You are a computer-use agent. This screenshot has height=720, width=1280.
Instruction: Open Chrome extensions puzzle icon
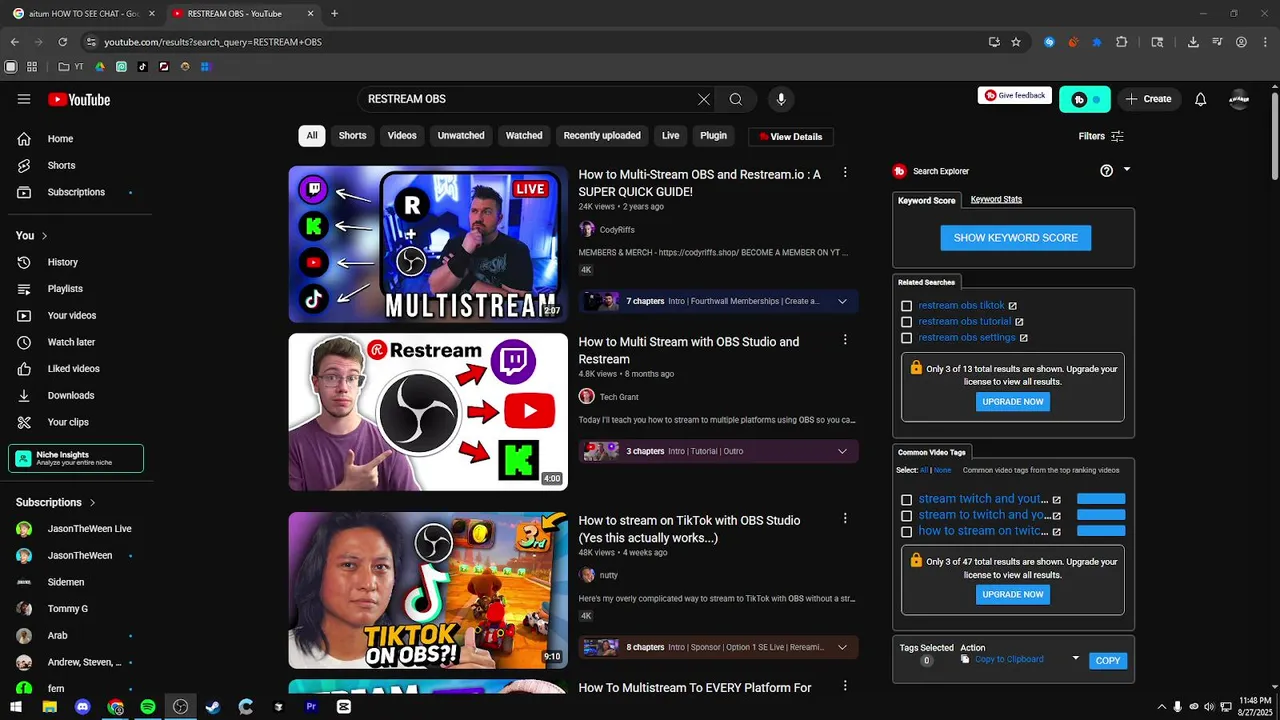pyautogui.click(x=1121, y=42)
